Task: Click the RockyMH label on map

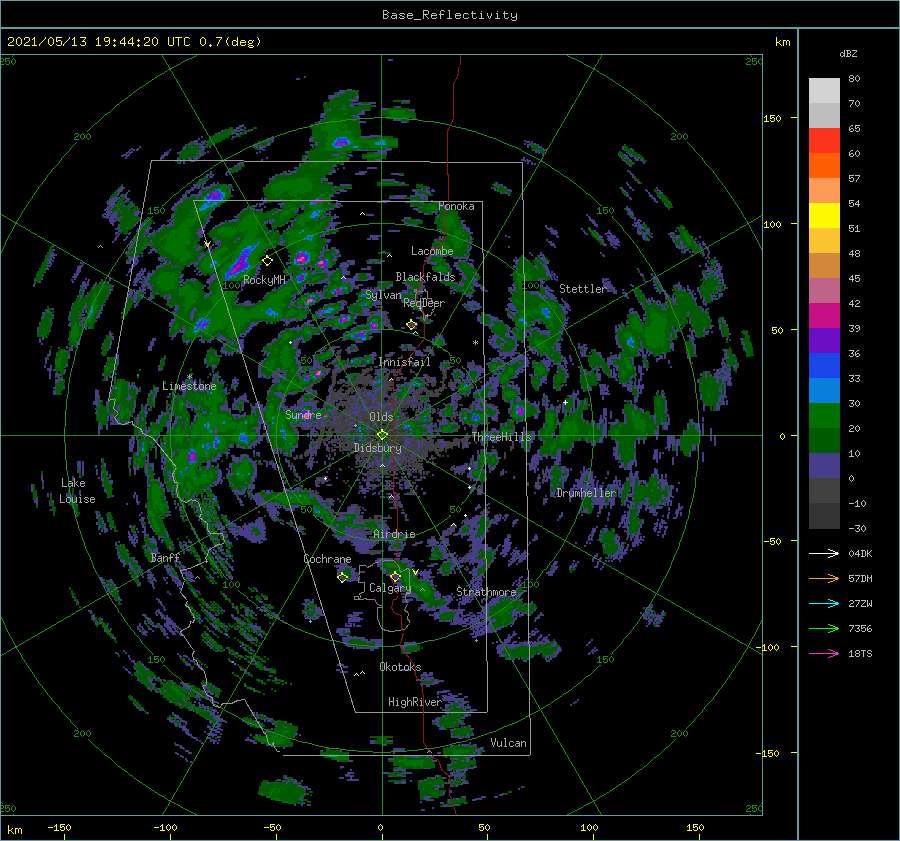Action: pos(264,280)
